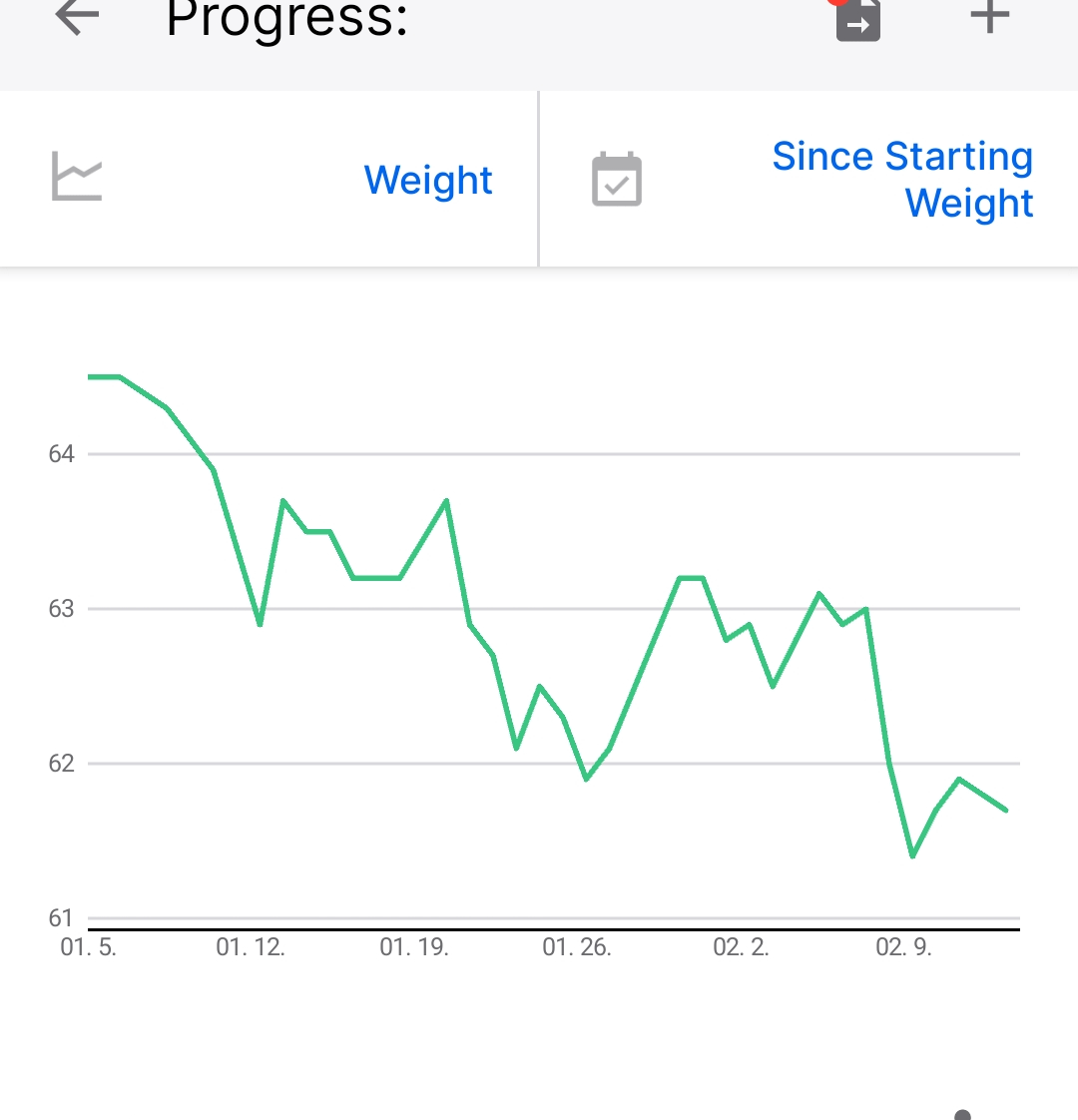This screenshot has width=1078, height=1120.
Task: Tap the back arrow icon
Action: [x=77, y=16]
